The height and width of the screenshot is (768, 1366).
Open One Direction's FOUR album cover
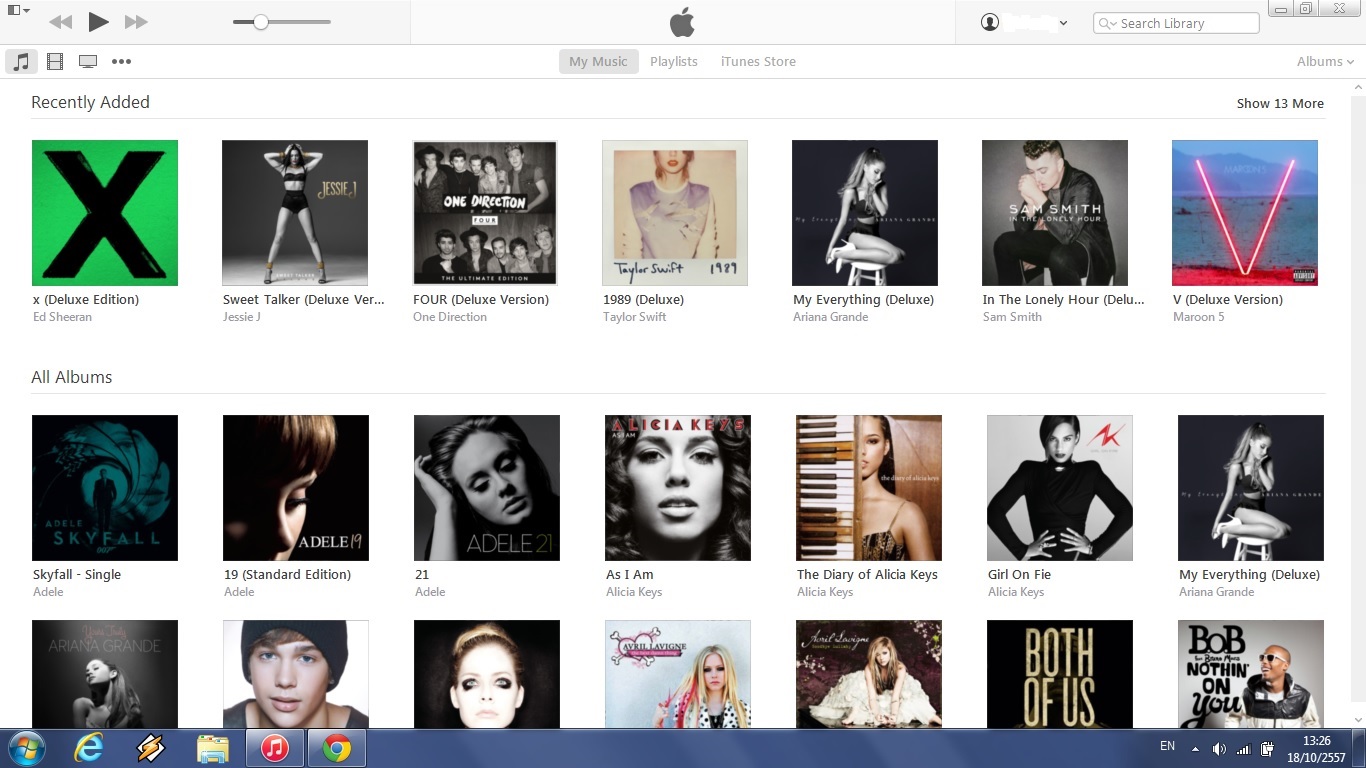[485, 213]
